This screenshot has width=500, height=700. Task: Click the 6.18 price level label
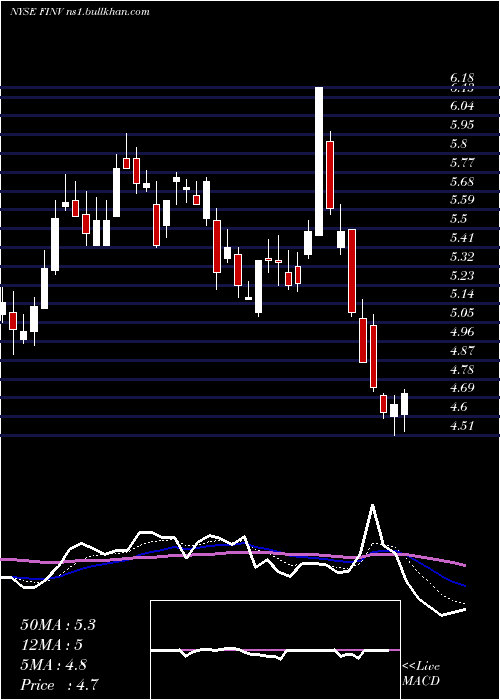tap(462, 79)
